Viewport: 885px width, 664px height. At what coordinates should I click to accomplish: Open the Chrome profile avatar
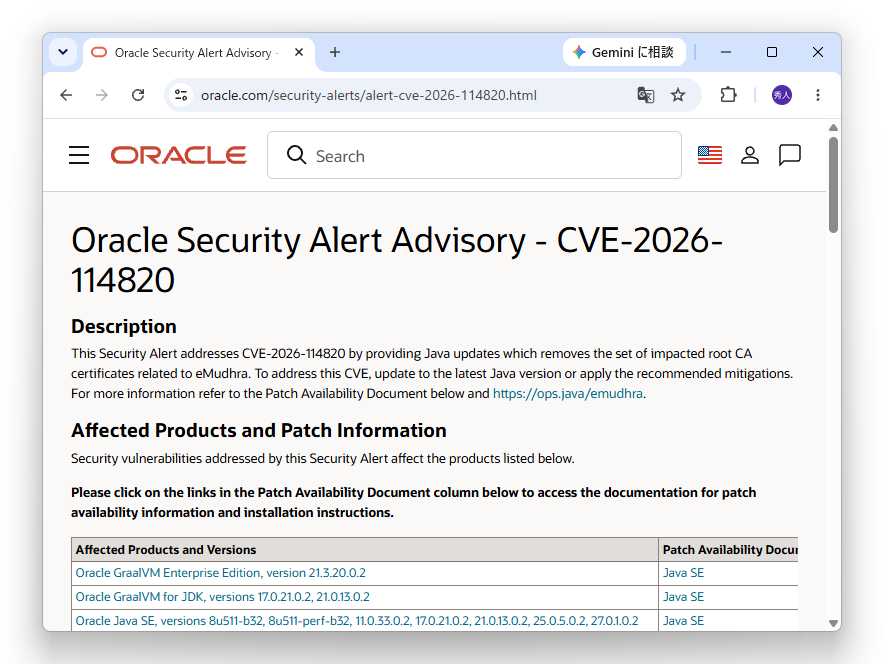click(782, 95)
